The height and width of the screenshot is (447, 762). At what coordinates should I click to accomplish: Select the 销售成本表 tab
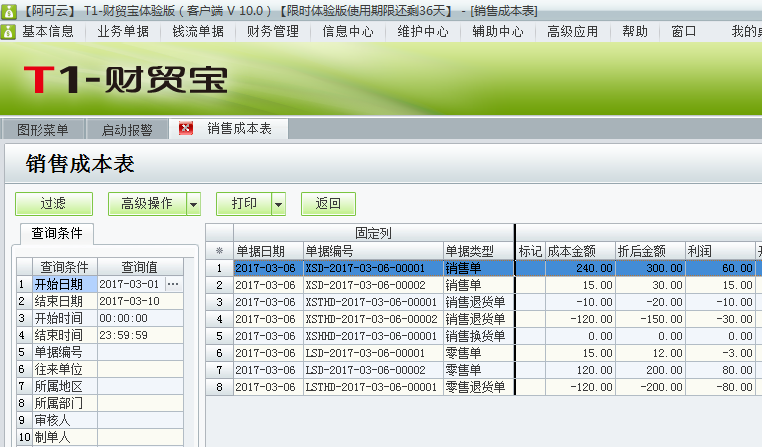tap(239, 129)
